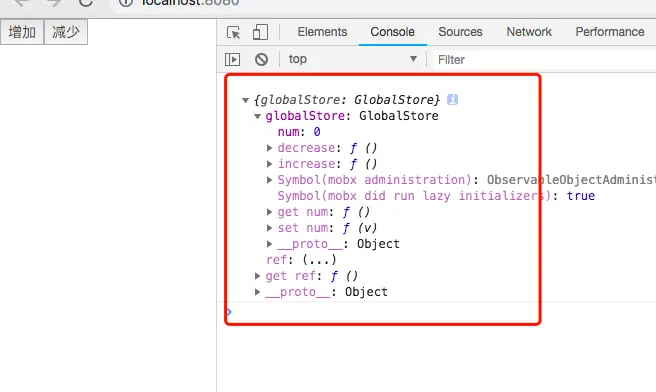Expand the set num function
Image resolution: width=656 pixels, height=392 pixels.
click(270, 228)
